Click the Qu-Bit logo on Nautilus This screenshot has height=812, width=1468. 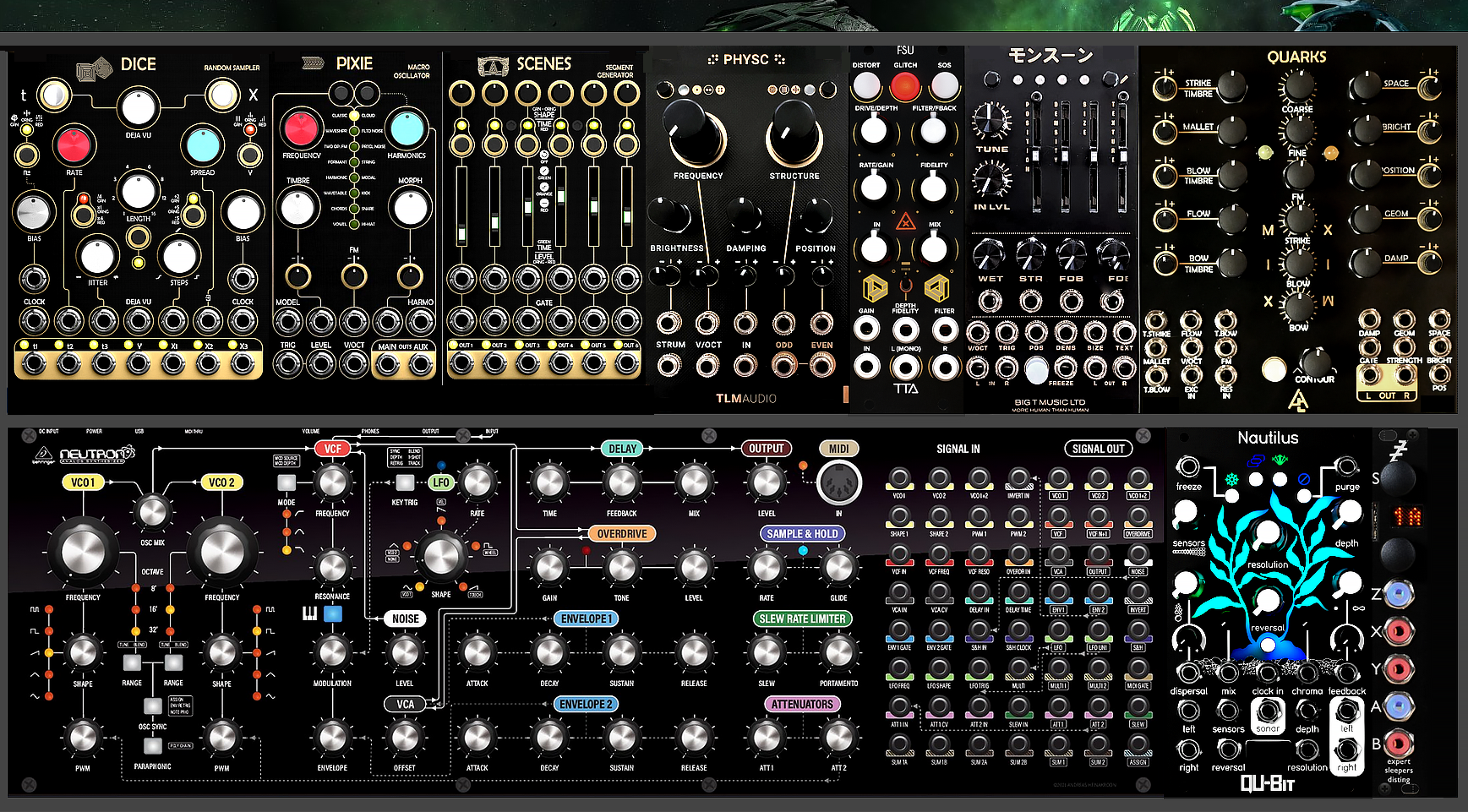[x=1267, y=783]
